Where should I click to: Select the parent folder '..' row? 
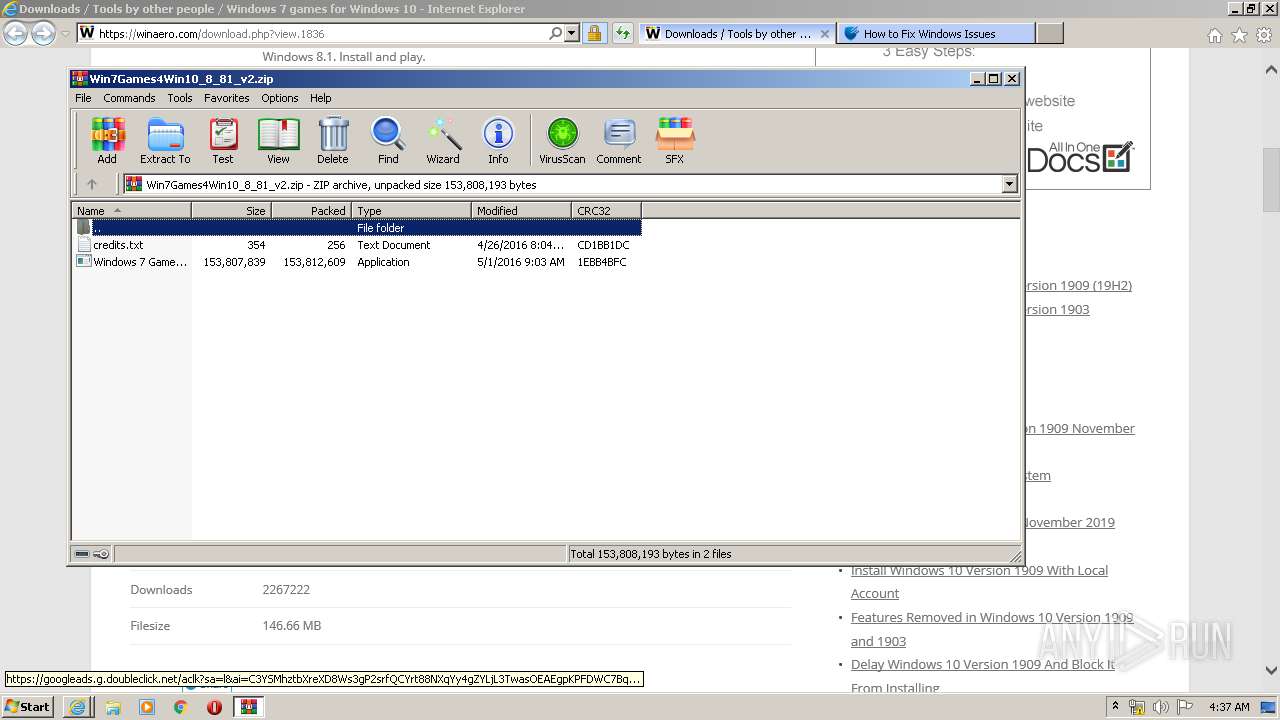[358, 227]
